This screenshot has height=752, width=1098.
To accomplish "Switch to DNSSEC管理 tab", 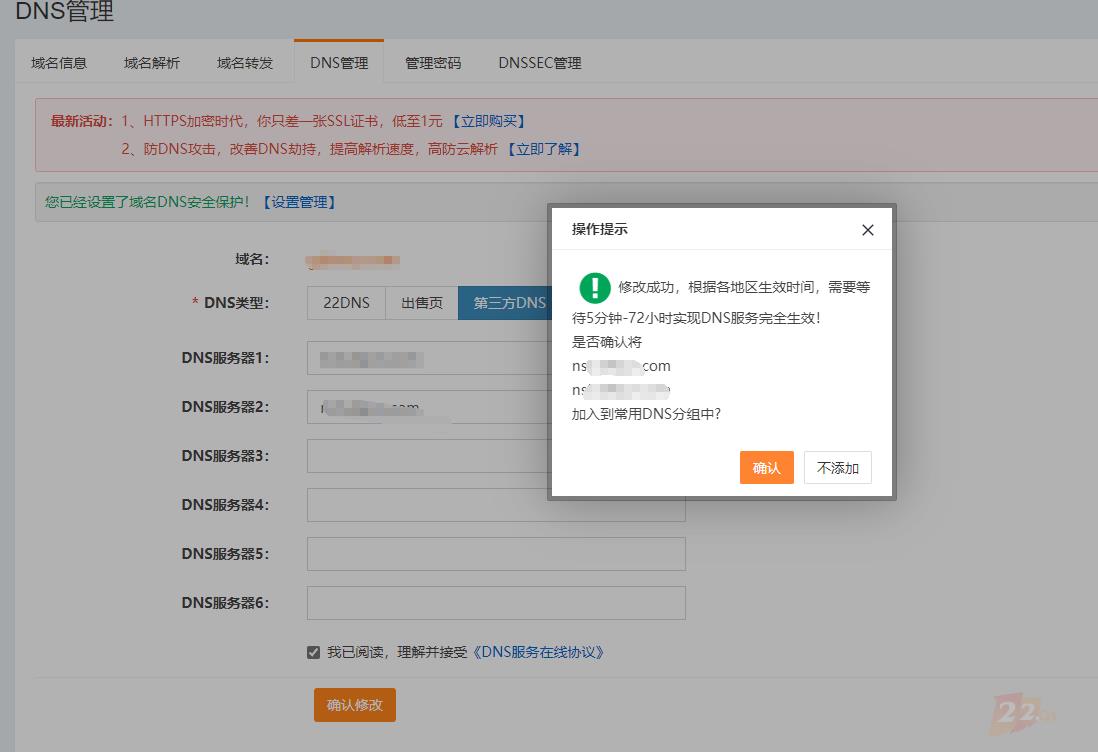I will [x=539, y=63].
